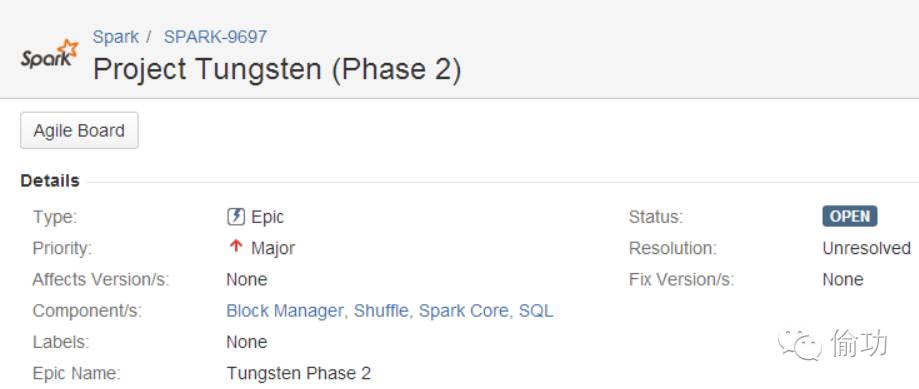Click the Major priority text

[273, 248]
